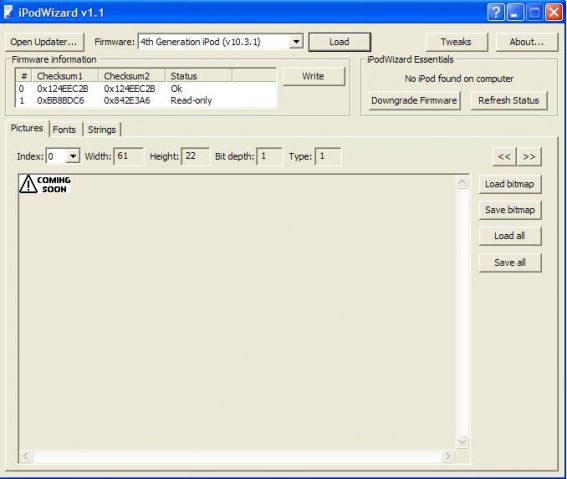Click the Coming Soon warning picture preview
567x479 pixels.
pyautogui.click(x=44, y=184)
